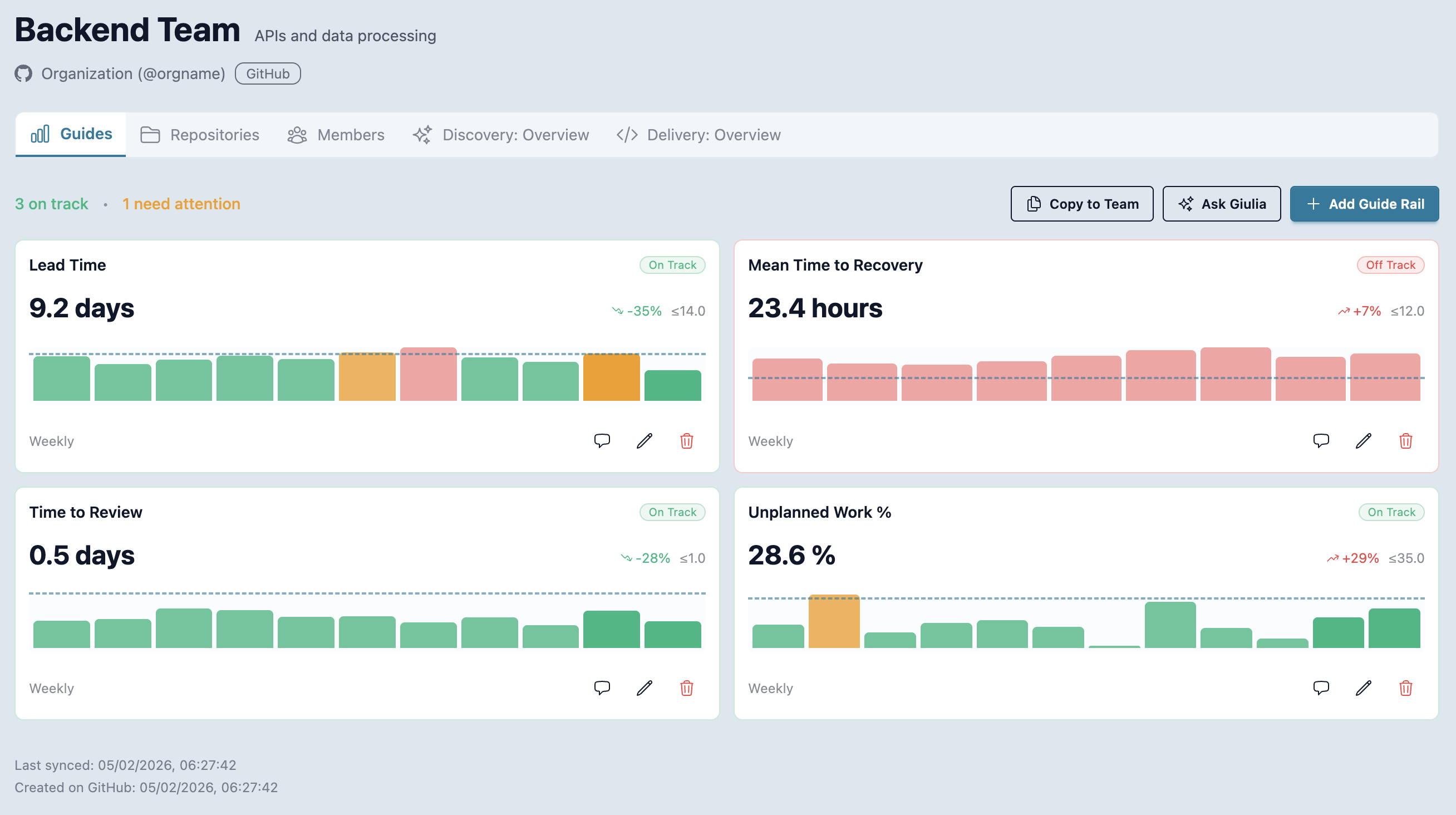Image resolution: width=1456 pixels, height=815 pixels.
Task: Click the Add Guide Rail button
Action: [x=1364, y=203]
